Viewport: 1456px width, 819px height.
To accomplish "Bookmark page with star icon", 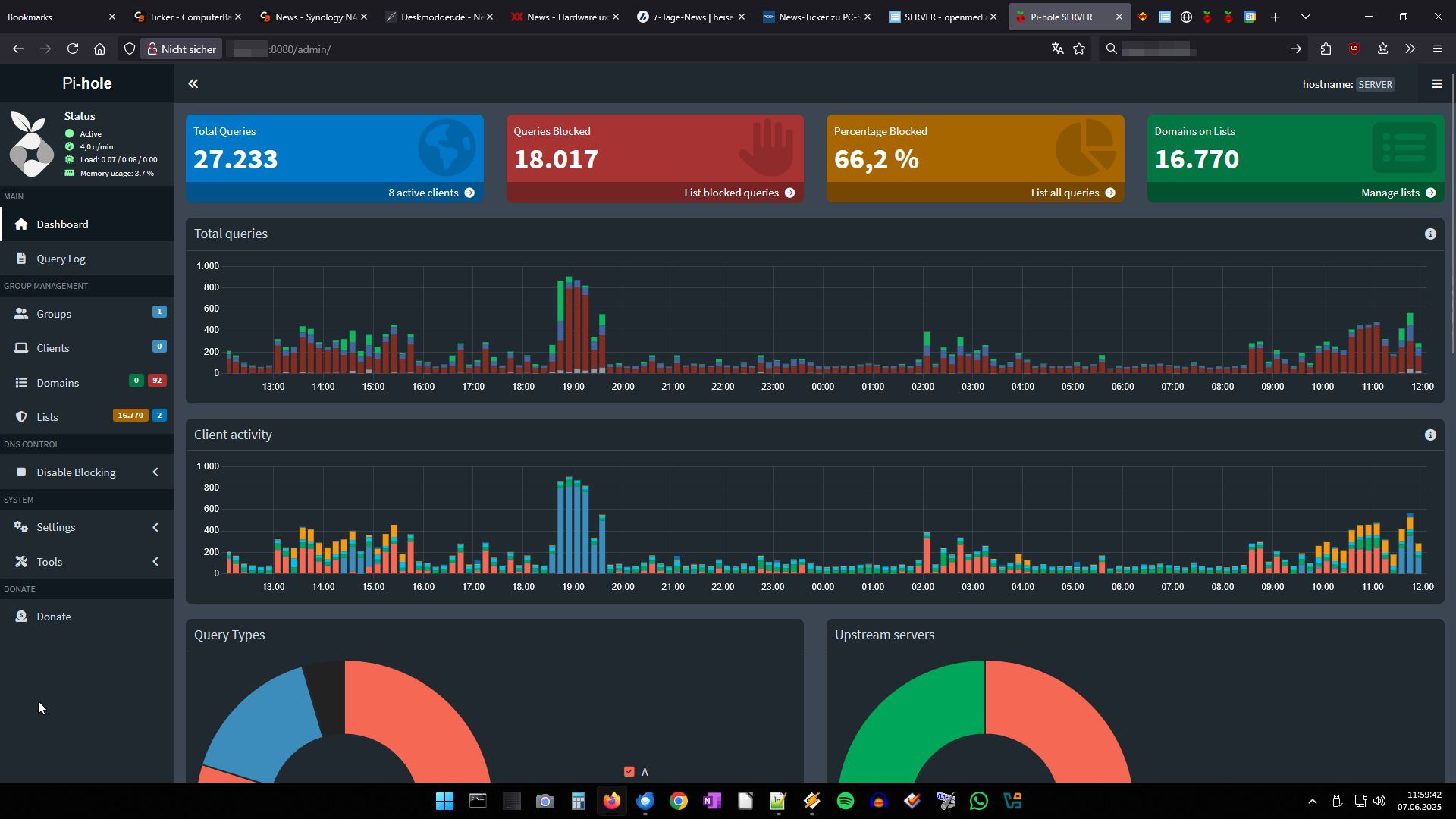I will (1079, 49).
